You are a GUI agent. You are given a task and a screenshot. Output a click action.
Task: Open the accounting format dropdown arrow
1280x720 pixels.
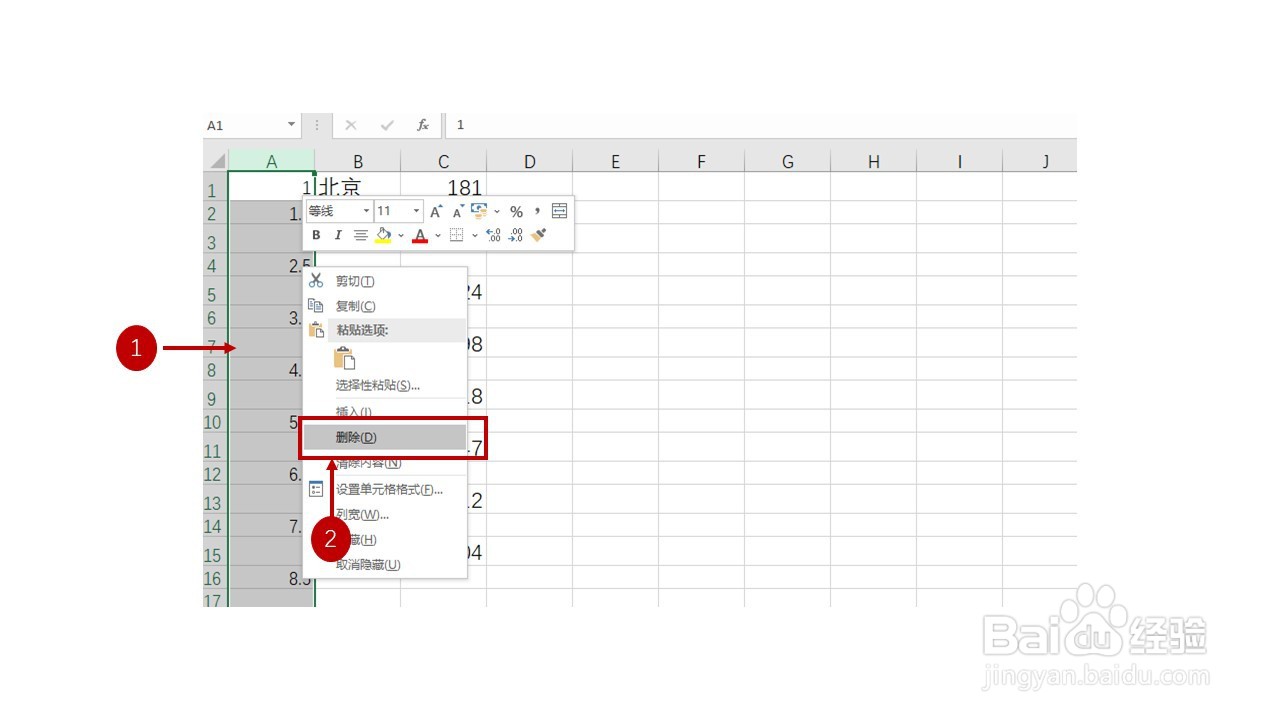click(497, 212)
